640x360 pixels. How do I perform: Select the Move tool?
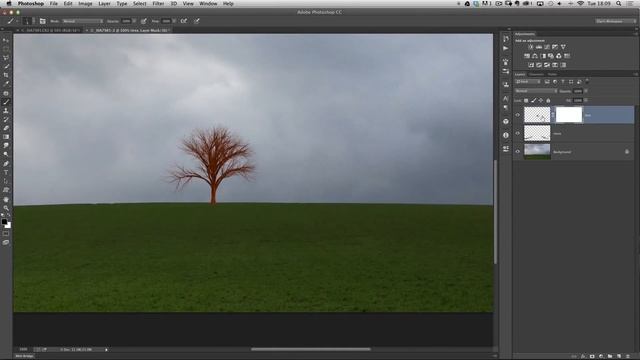click(6, 40)
